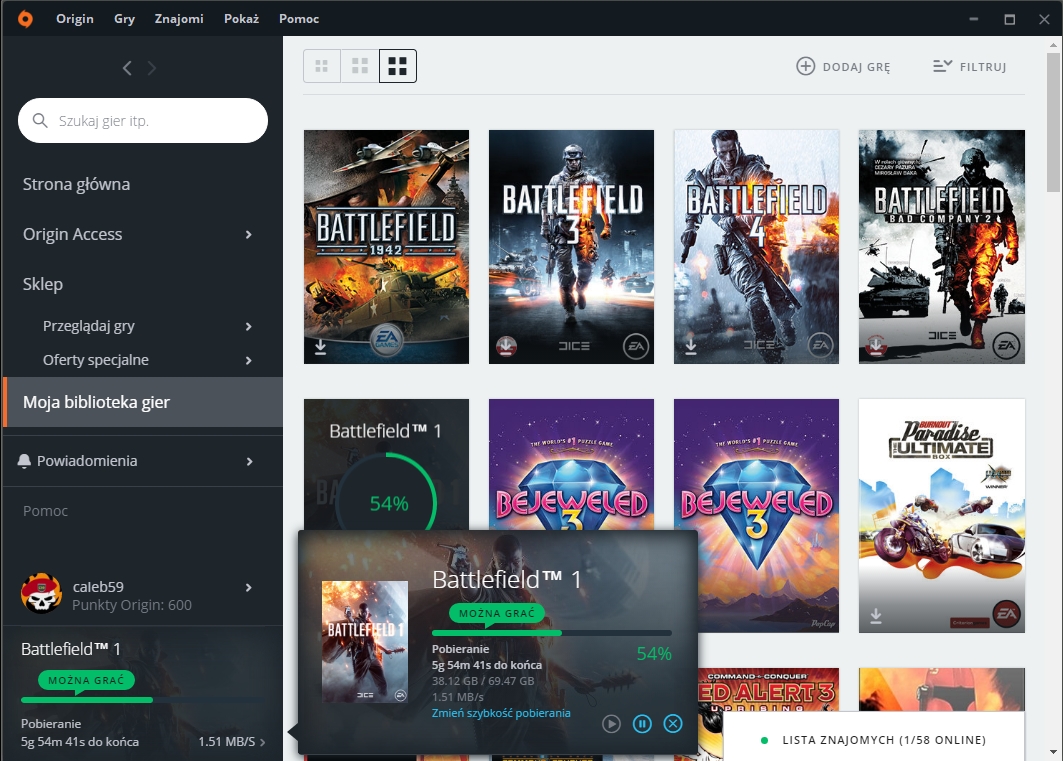The width and height of the screenshot is (1063, 761).
Task: Click scrollbar down arrow
Action: pyautogui.click(x=1053, y=752)
